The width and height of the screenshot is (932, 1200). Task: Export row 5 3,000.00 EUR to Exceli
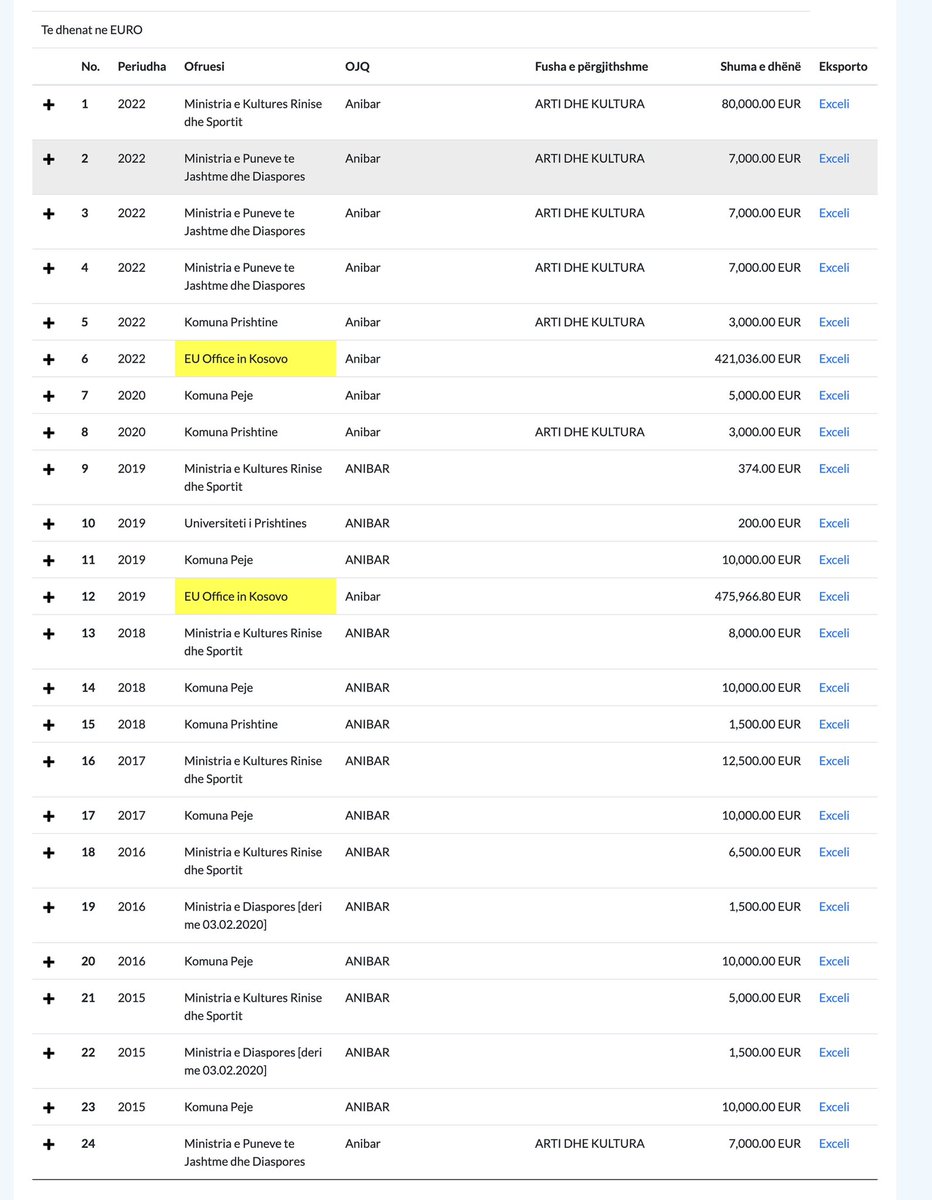click(834, 322)
